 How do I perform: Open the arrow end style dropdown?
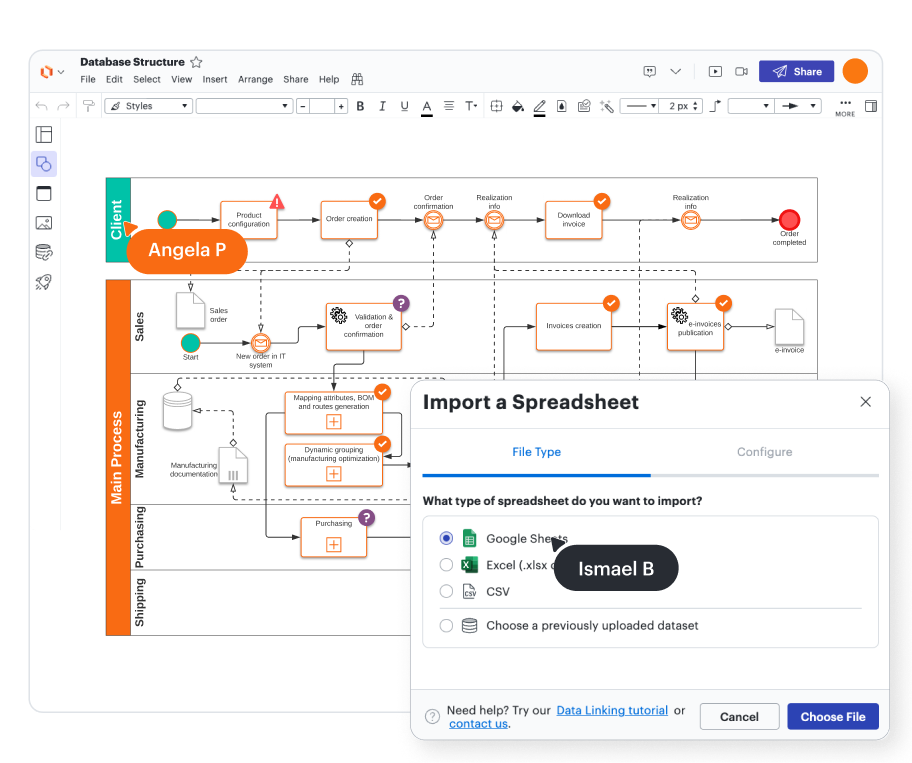(x=799, y=106)
